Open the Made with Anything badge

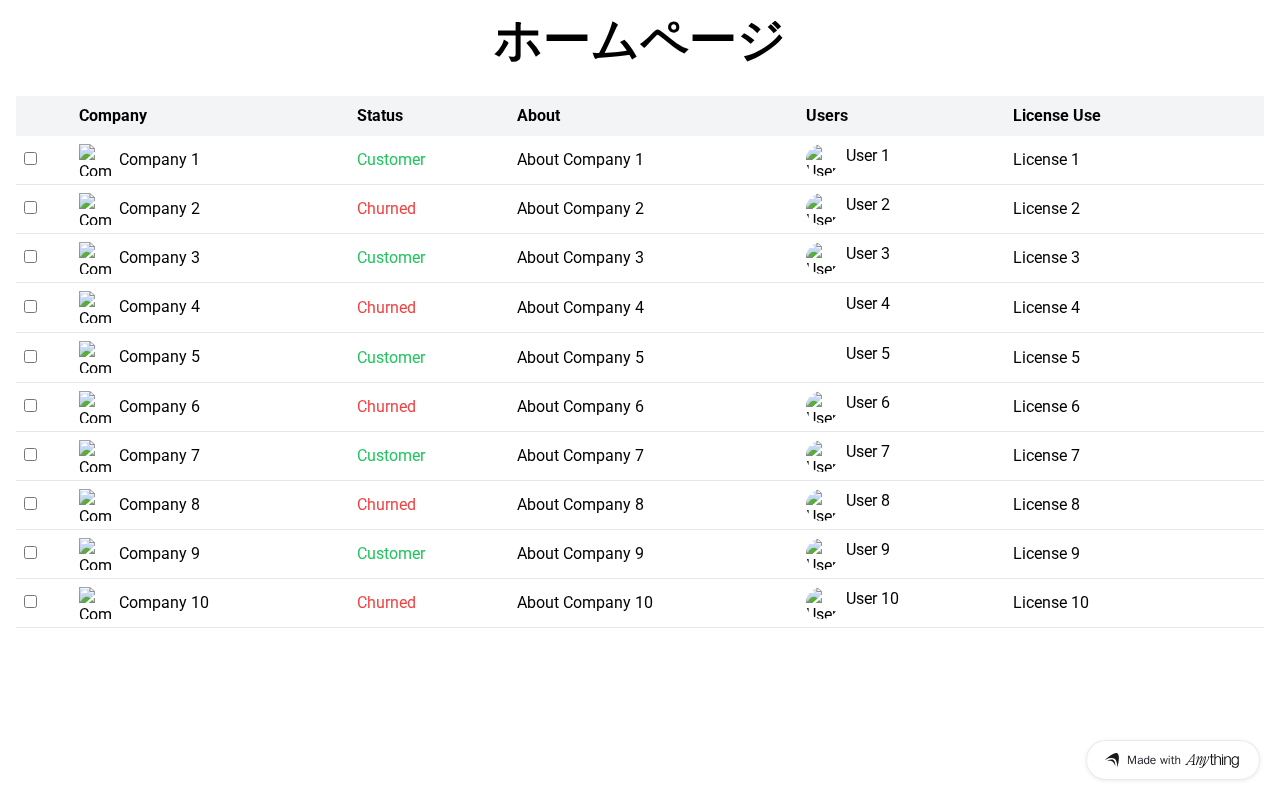(x=1173, y=760)
